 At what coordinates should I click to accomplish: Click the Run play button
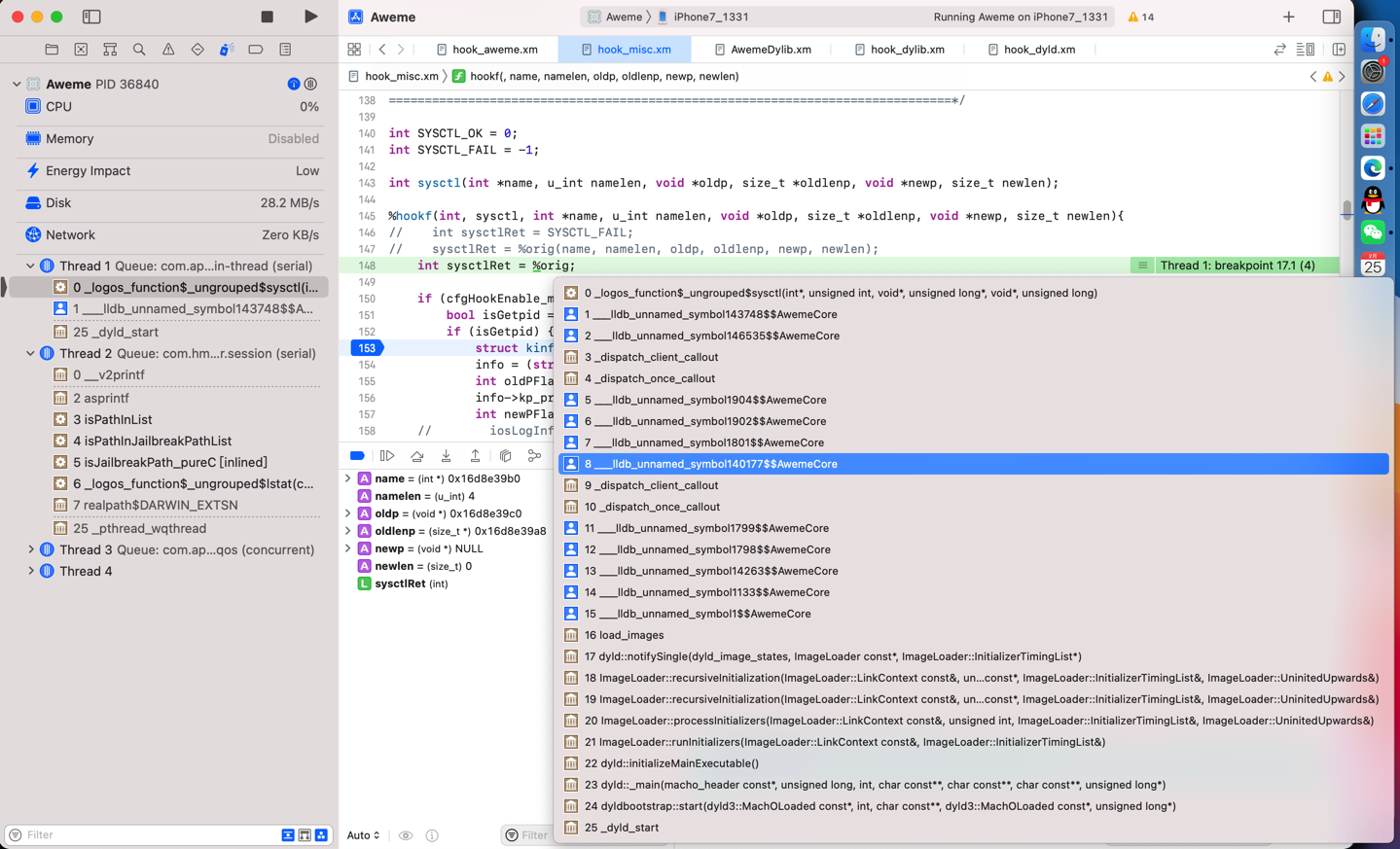310,17
